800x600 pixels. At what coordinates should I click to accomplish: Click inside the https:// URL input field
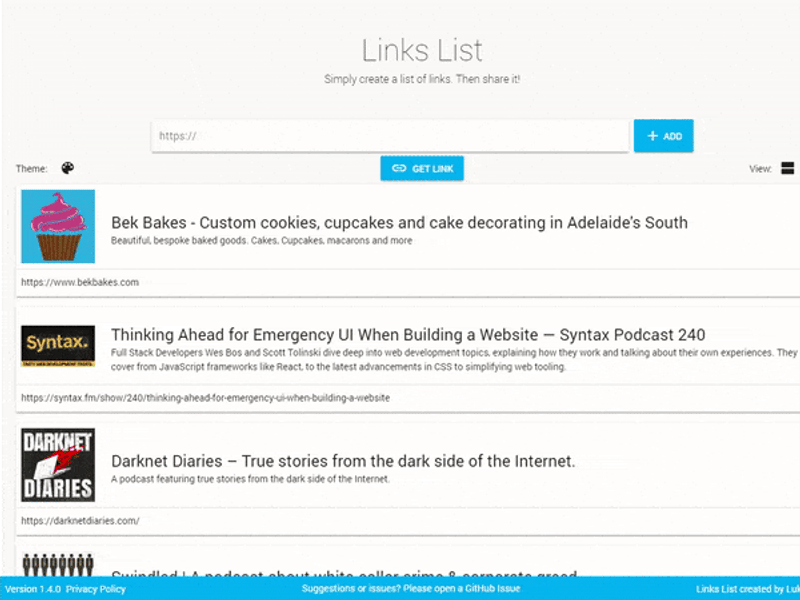(x=390, y=136)
